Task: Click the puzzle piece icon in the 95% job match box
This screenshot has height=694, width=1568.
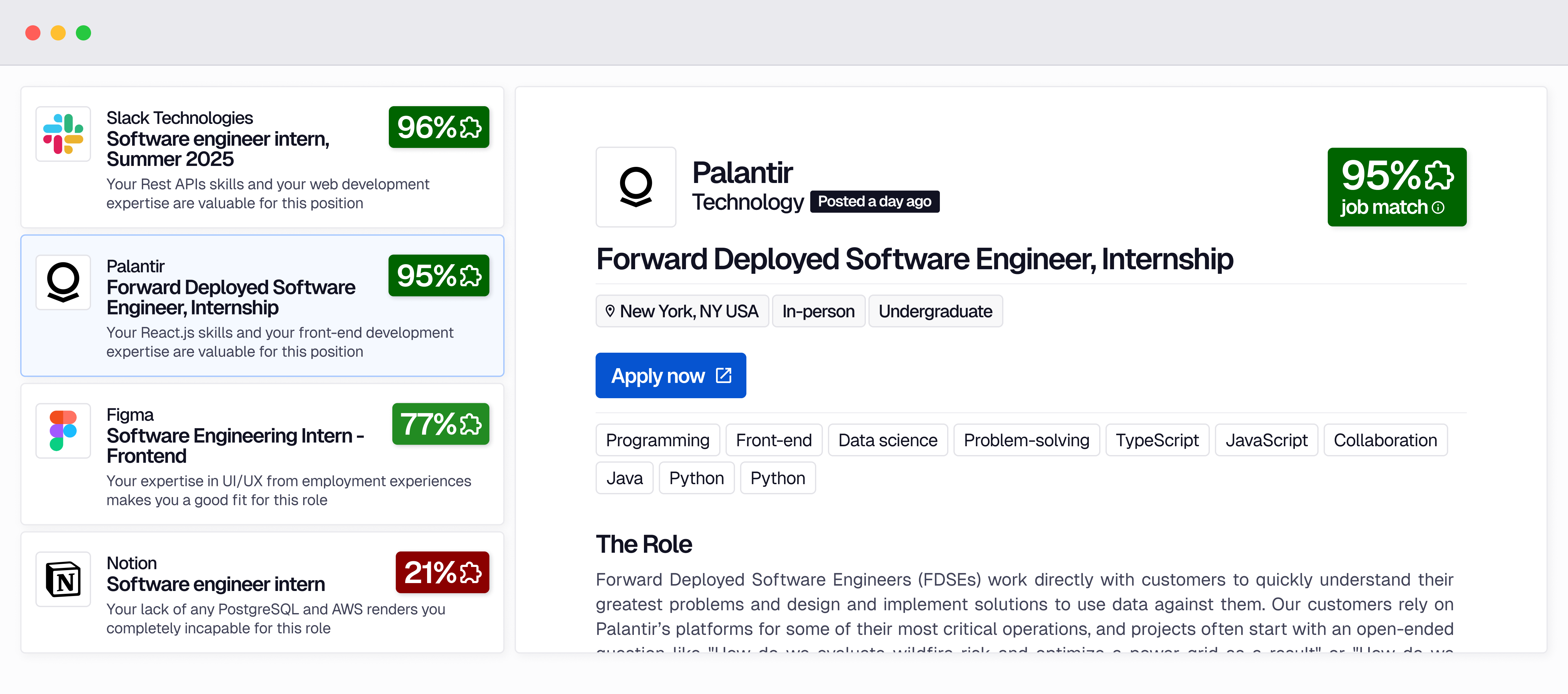Action: point(1439,175)
